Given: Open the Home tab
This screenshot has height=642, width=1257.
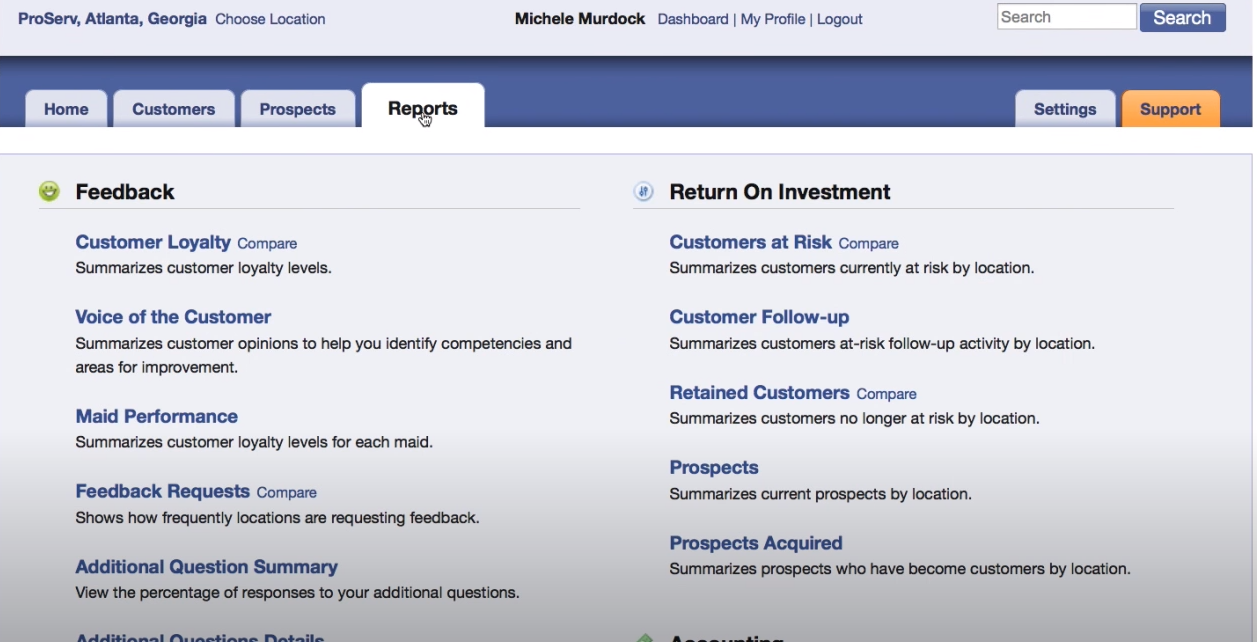Looking at the screenshot, I should pyautogui.click(x=66, y=109).
